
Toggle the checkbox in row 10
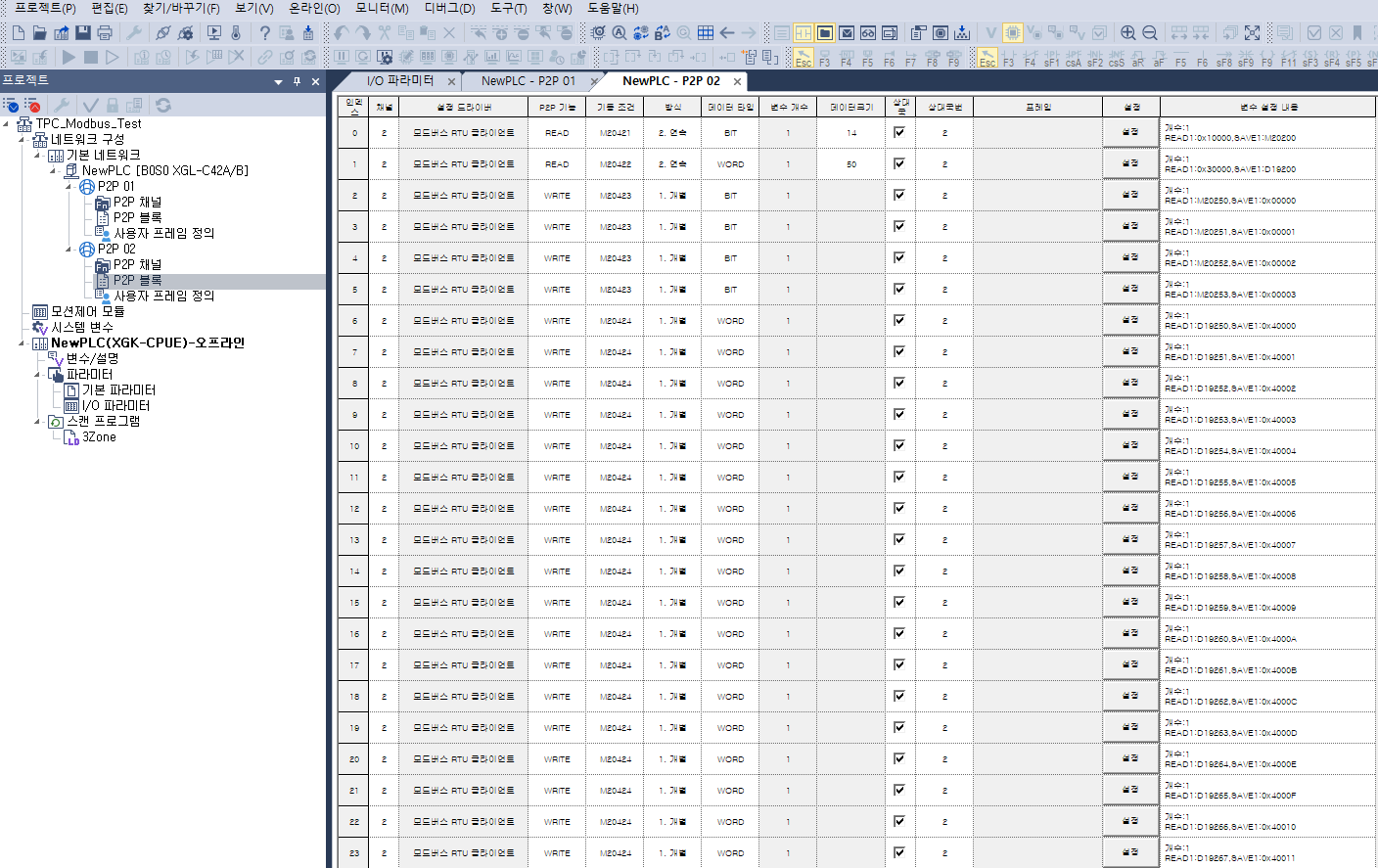(x=898, y=445)
